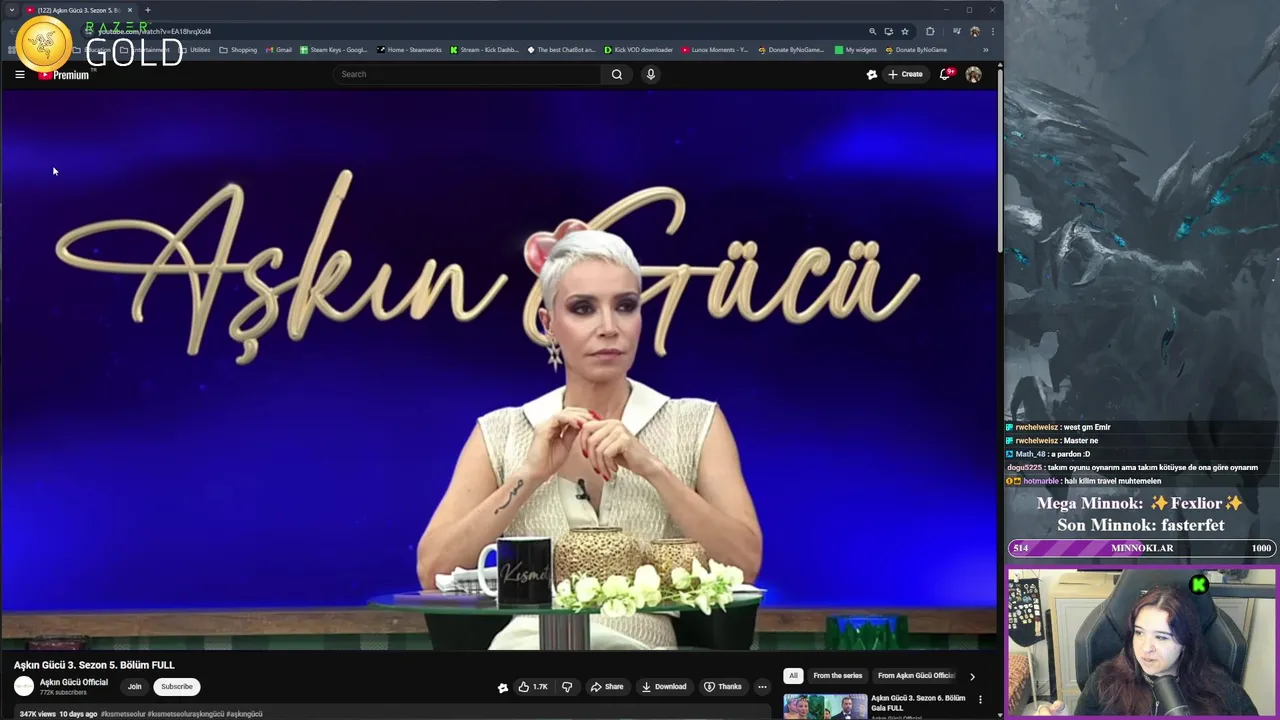This screenshot has height=720, width=1280.
Task: Select the All filter chip
Action: pyautogui.click(x=793, y=676)
